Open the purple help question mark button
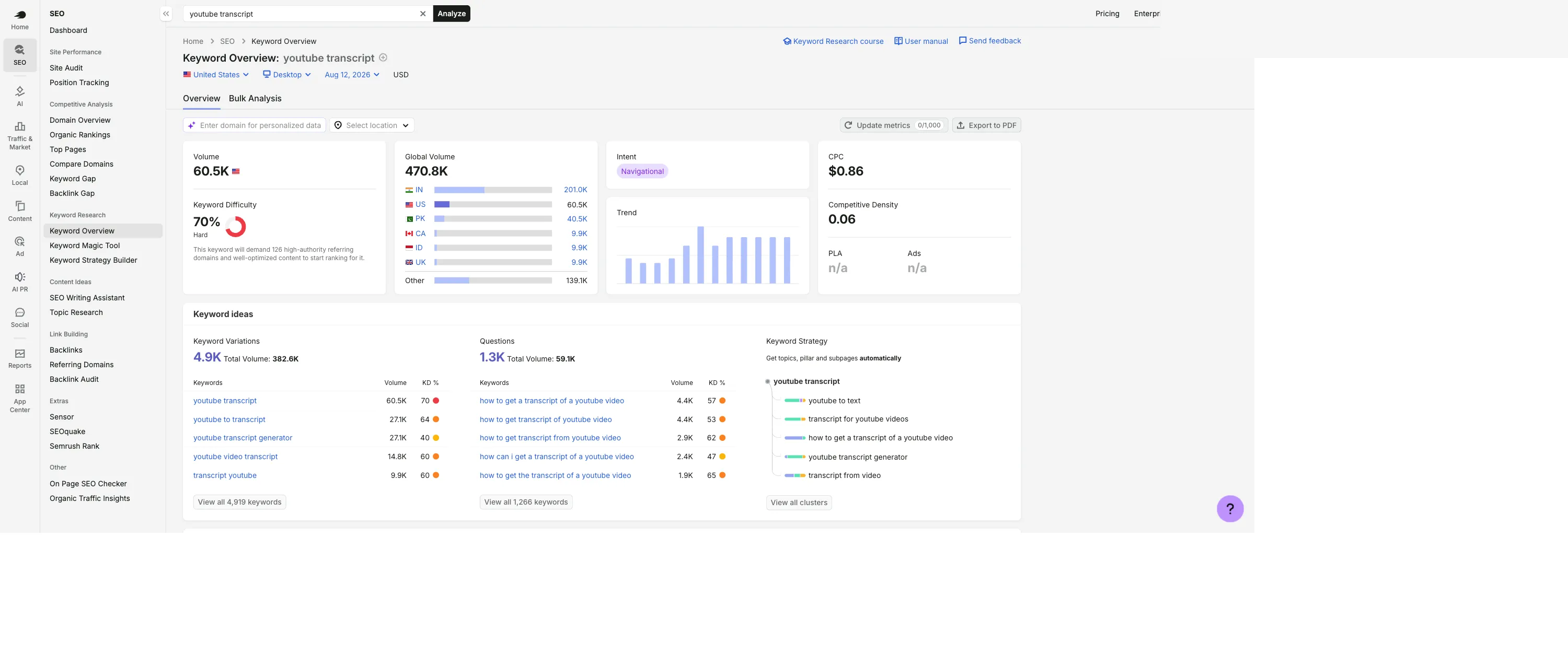This screenshot has height=666, width=1568. [x=1229, y=508]
